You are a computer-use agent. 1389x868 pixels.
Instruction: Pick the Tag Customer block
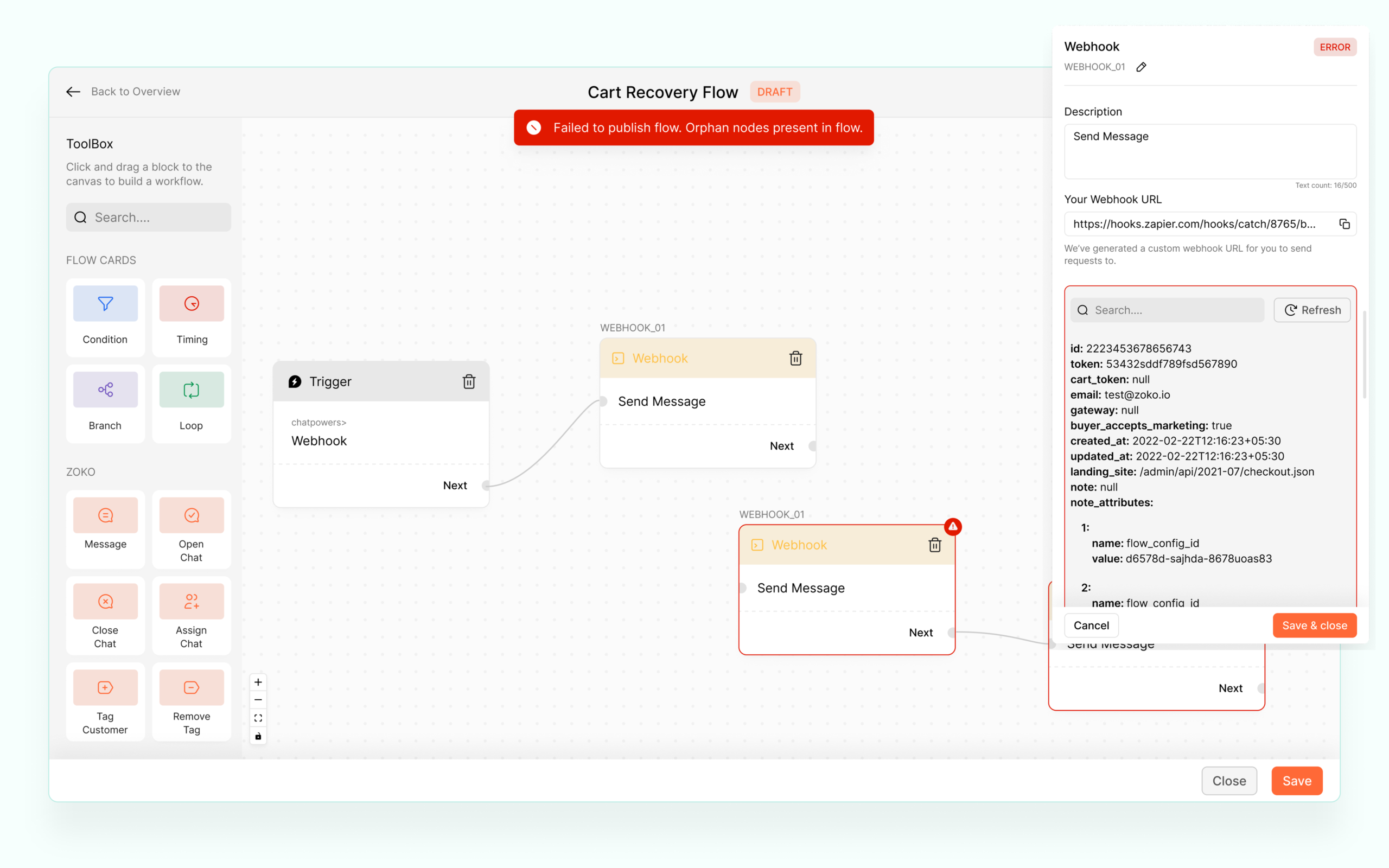105,701
